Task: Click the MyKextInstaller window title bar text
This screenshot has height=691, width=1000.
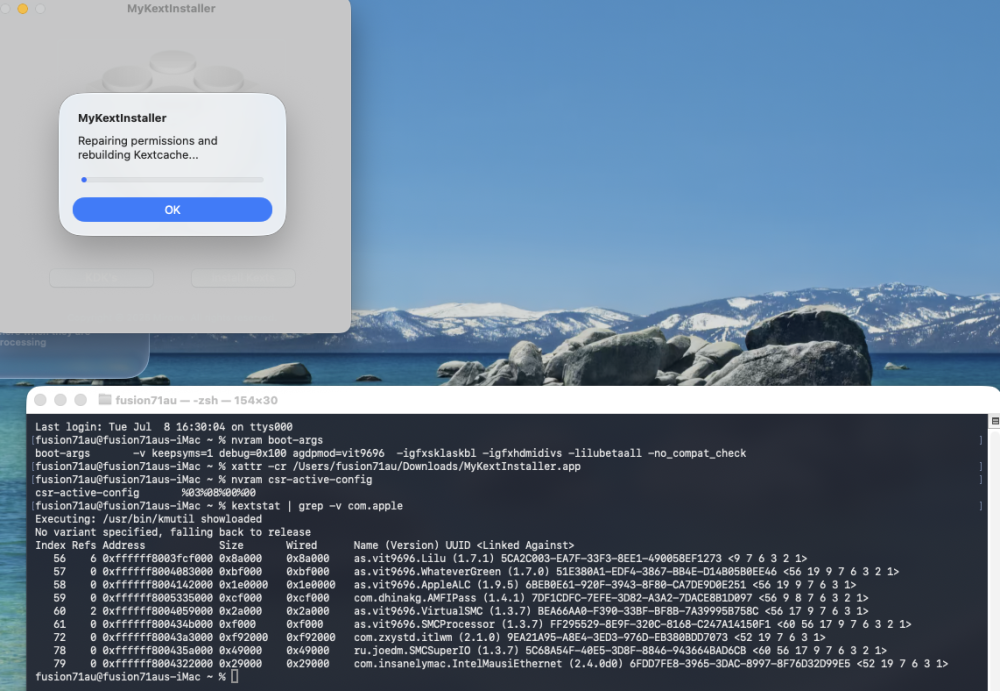Action: tap(171, 8)
